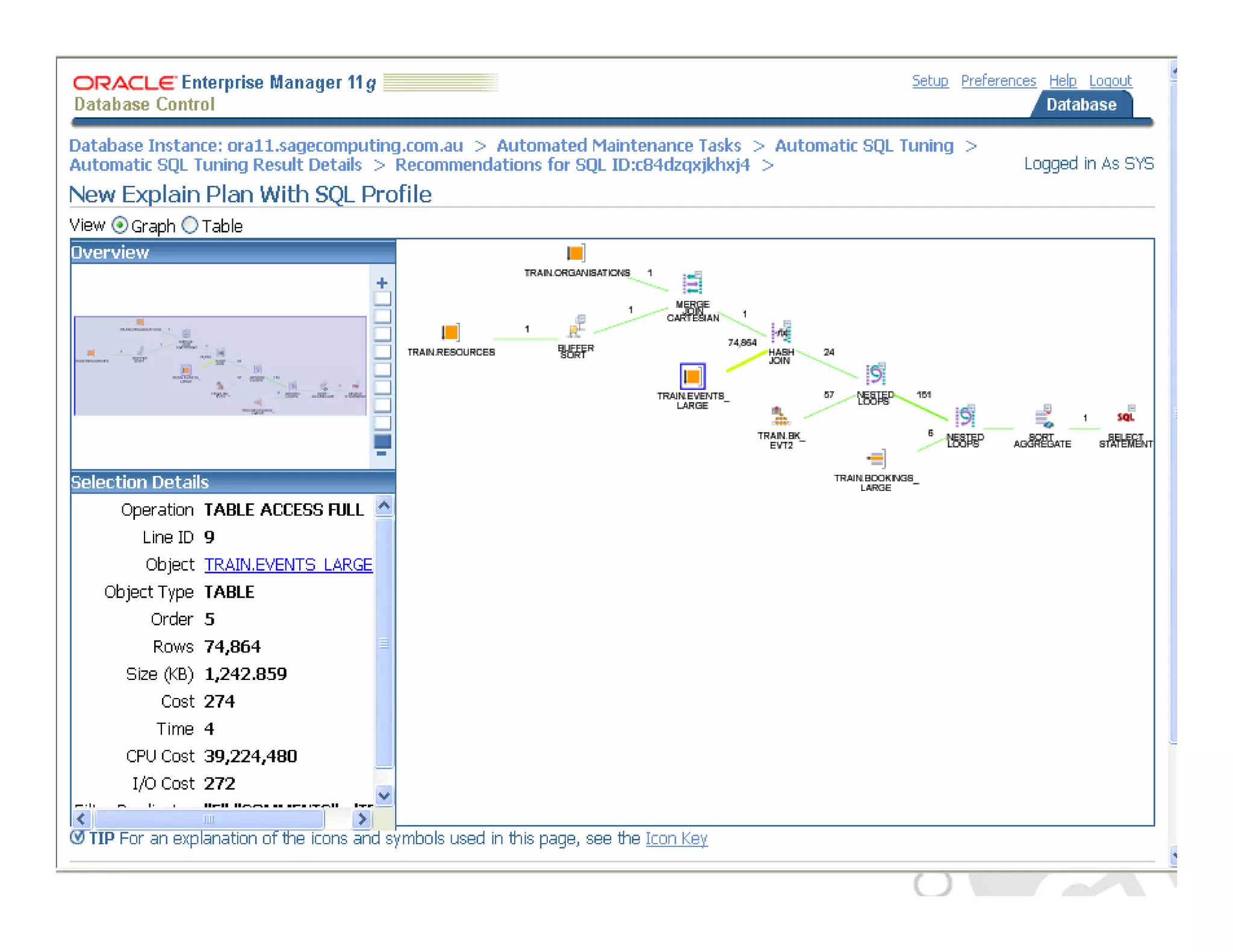1233x952 pixels.
Task: Select the HASH JOIN node icon
Action: (x=781, y=332)
